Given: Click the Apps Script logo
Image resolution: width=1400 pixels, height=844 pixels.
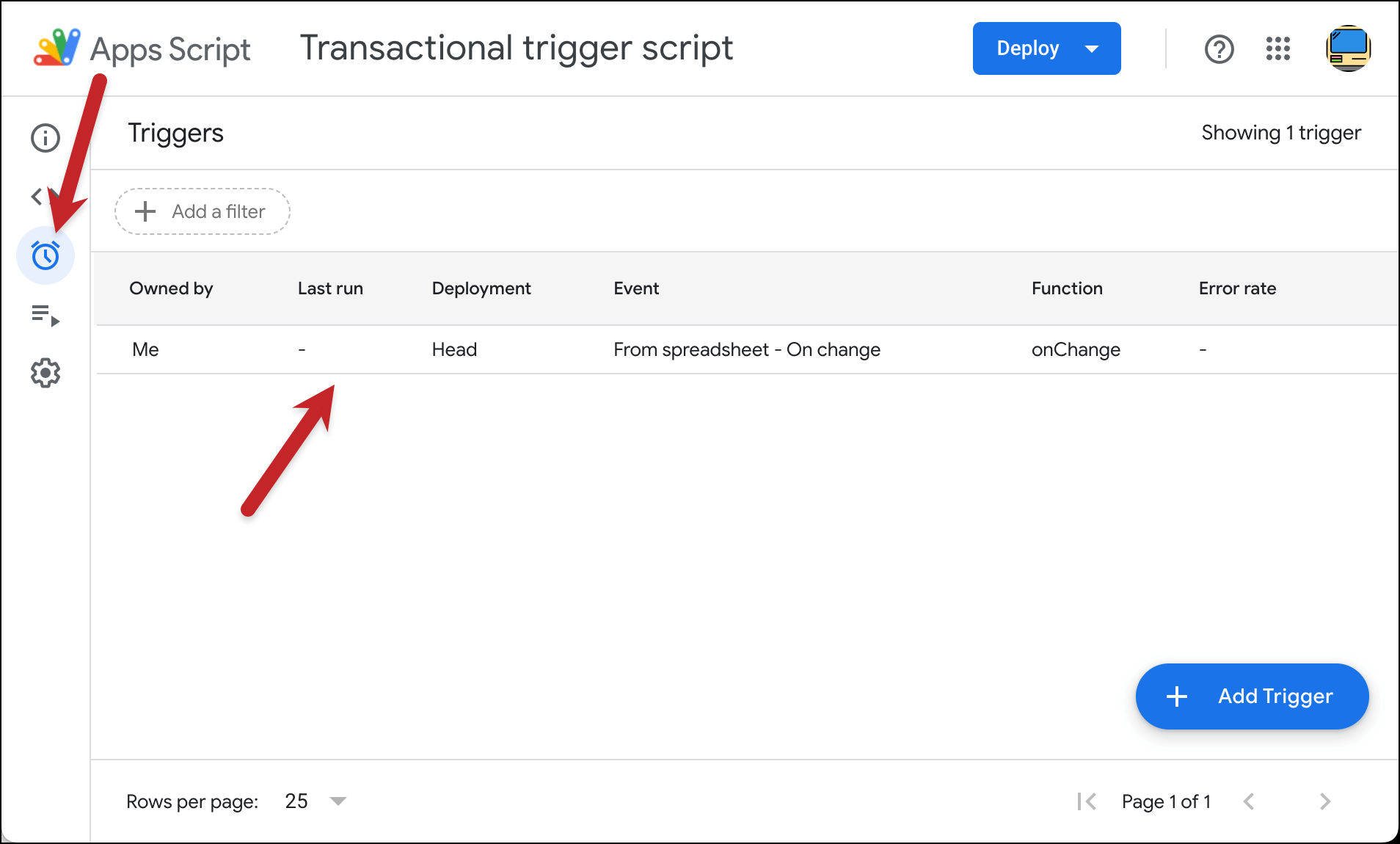Looking at the screenshot, I should 57,48.
